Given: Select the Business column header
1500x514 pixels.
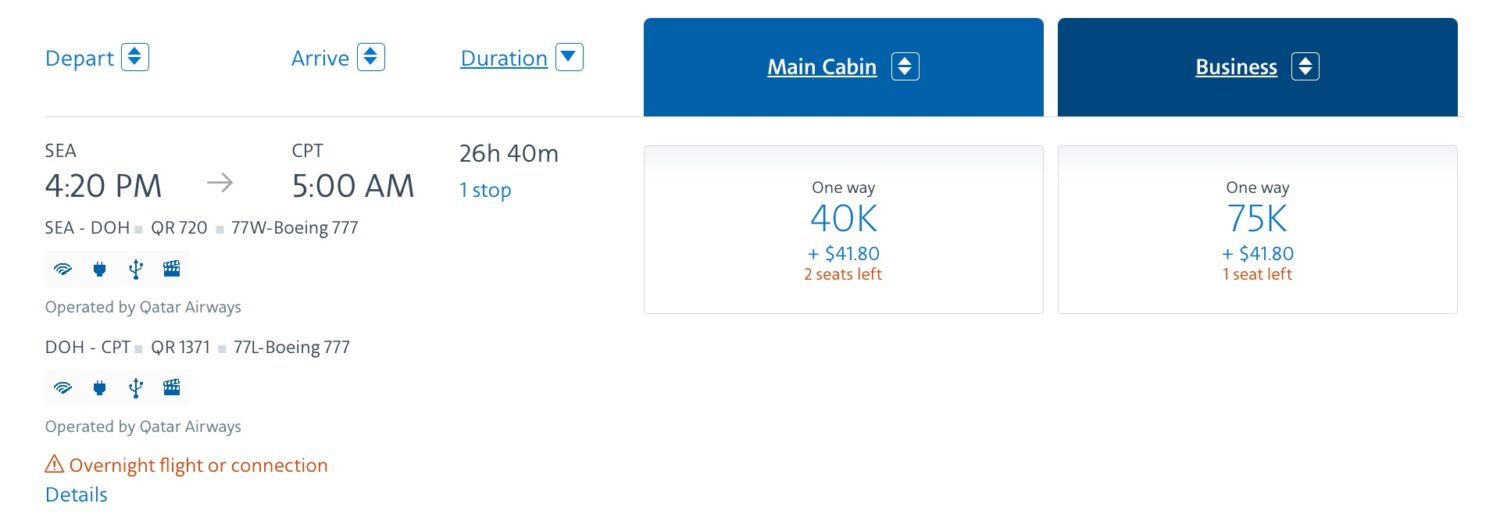Looking at the screenshot, I should click(x=1236, y=67).
